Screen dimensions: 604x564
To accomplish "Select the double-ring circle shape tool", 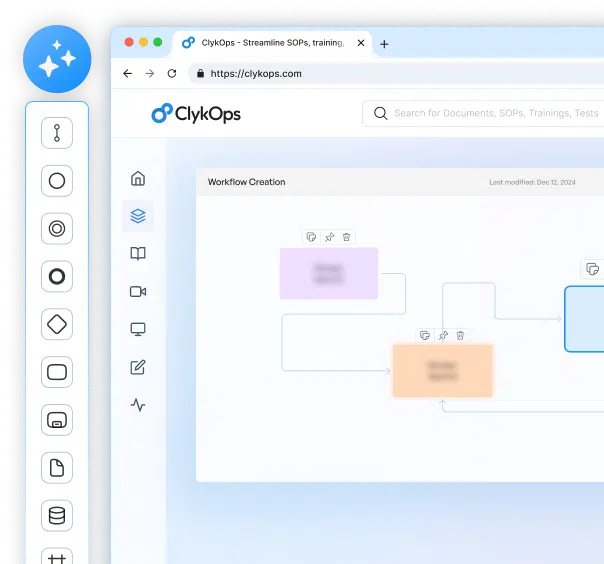I will [57, 229].
